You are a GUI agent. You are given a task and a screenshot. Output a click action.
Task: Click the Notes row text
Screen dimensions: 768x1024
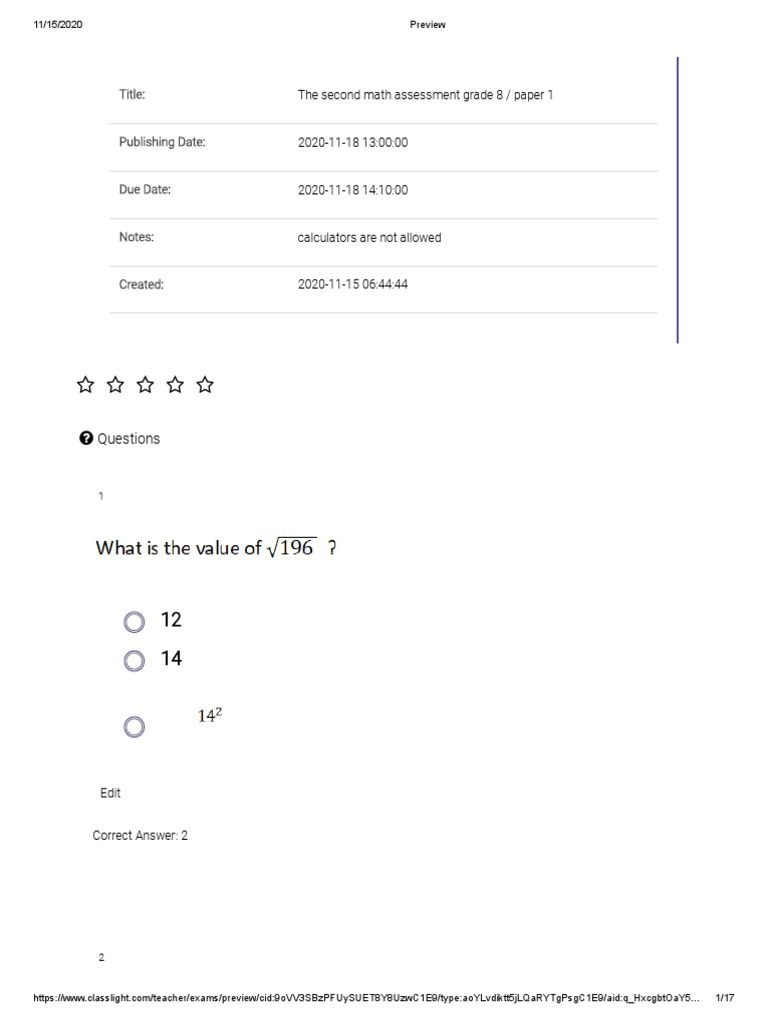pos(369,238)
